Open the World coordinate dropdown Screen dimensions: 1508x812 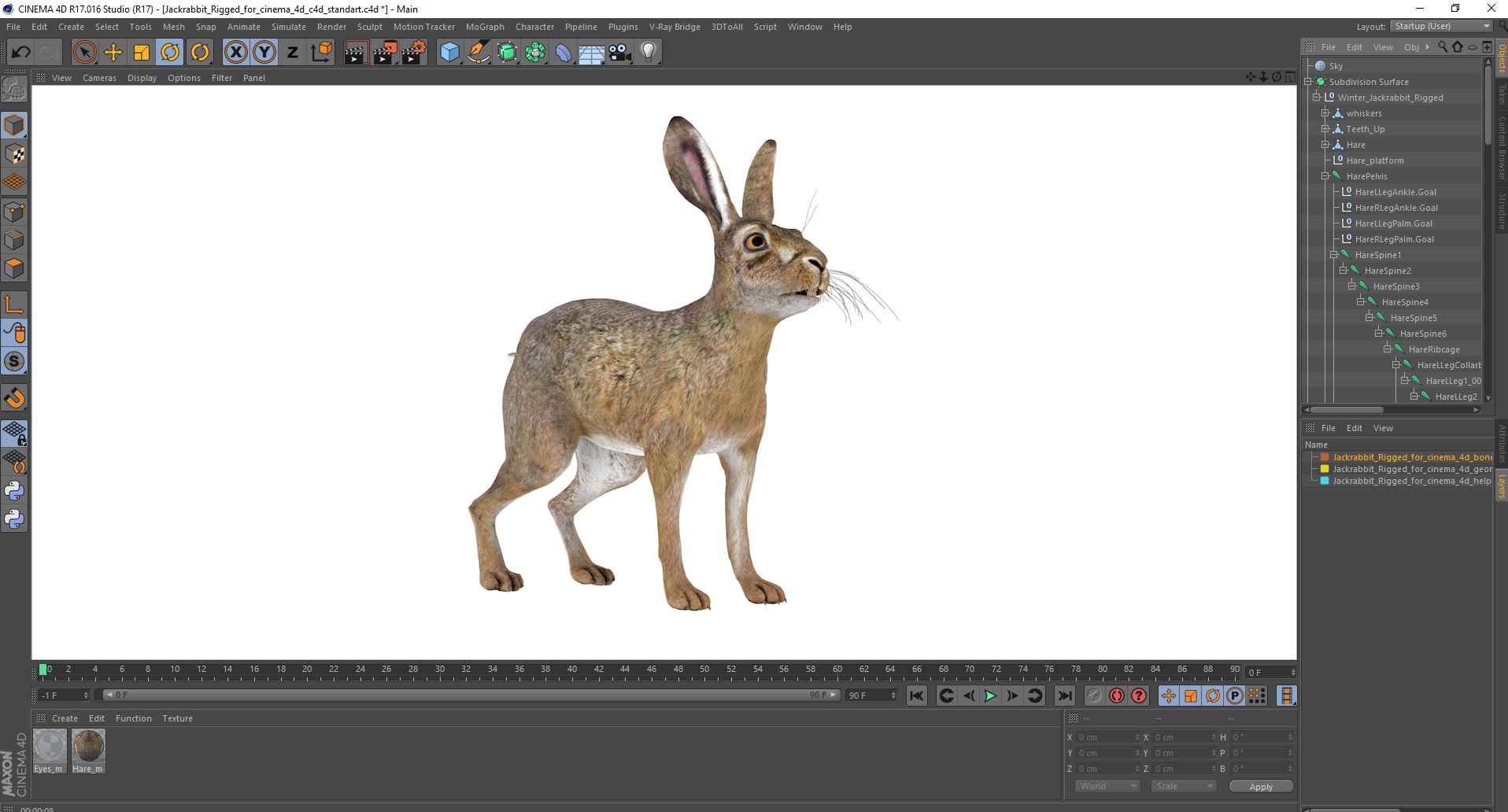(x=1107, y=786)
